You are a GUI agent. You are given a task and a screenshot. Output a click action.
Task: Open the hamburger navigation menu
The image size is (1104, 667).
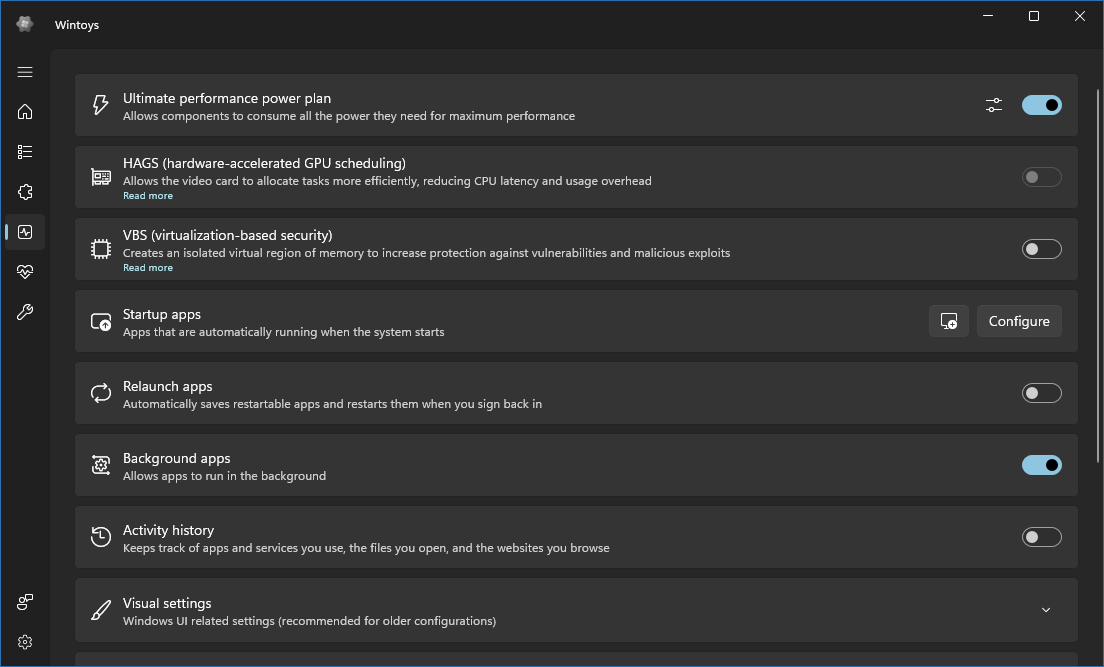[x=25, y=72]
